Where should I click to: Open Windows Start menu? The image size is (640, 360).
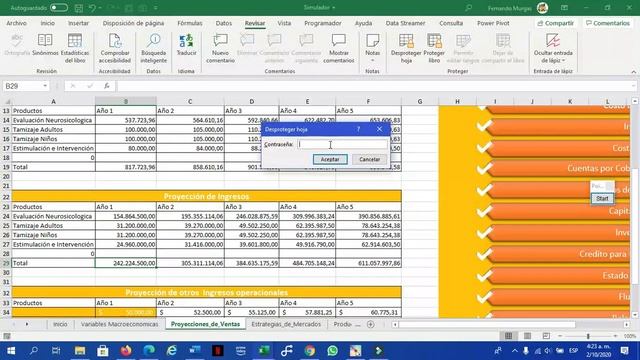11,351
